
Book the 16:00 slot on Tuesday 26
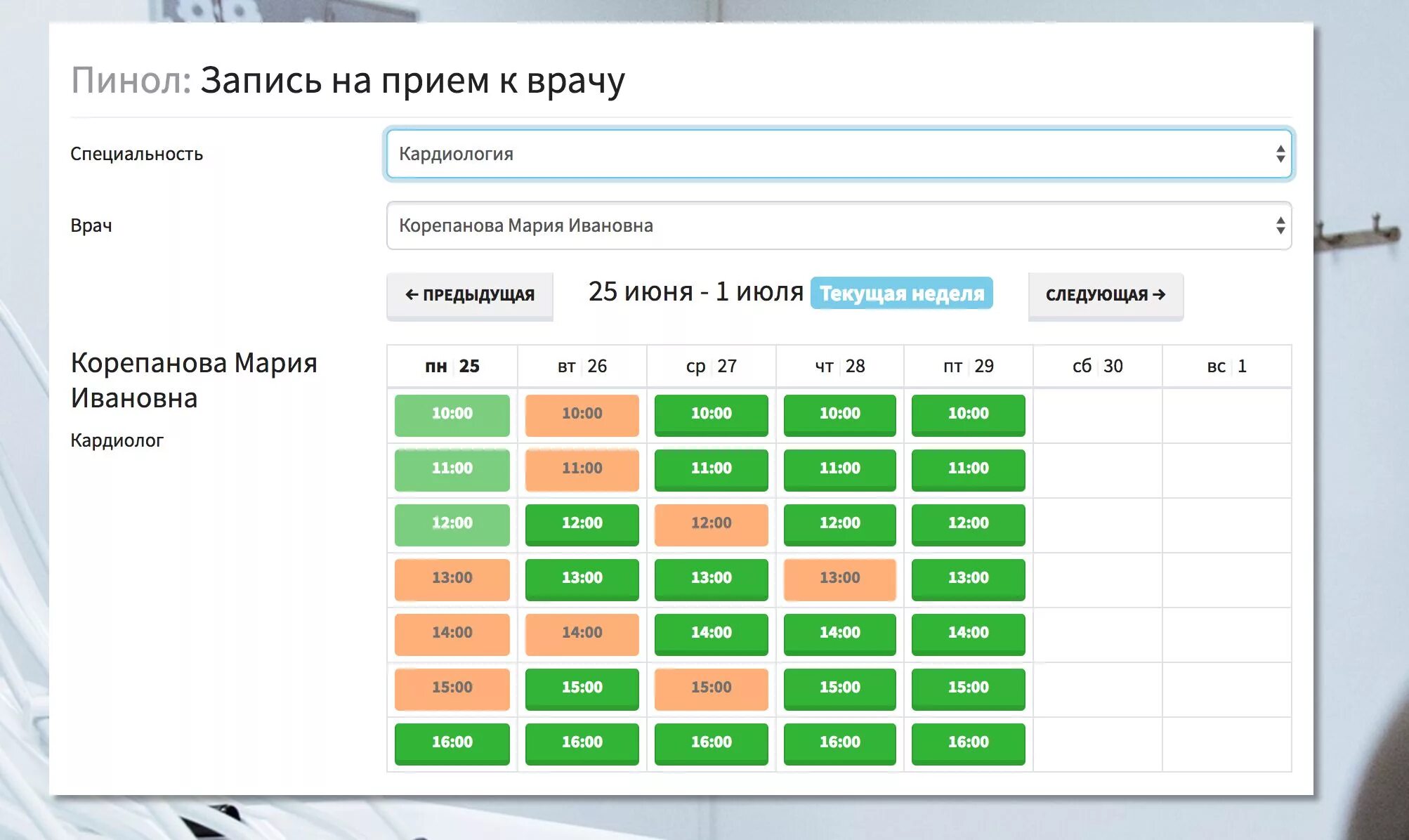pyautogui.click(x=582, y=744)
